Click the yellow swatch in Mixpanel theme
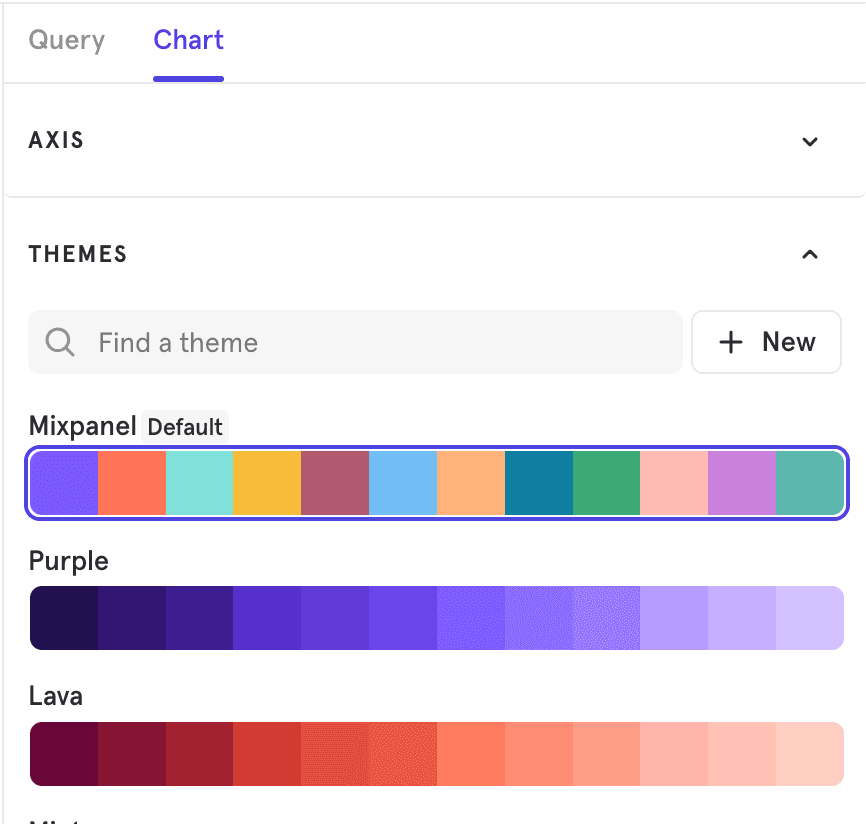866x824 pixels. click(x=267, y=483)
